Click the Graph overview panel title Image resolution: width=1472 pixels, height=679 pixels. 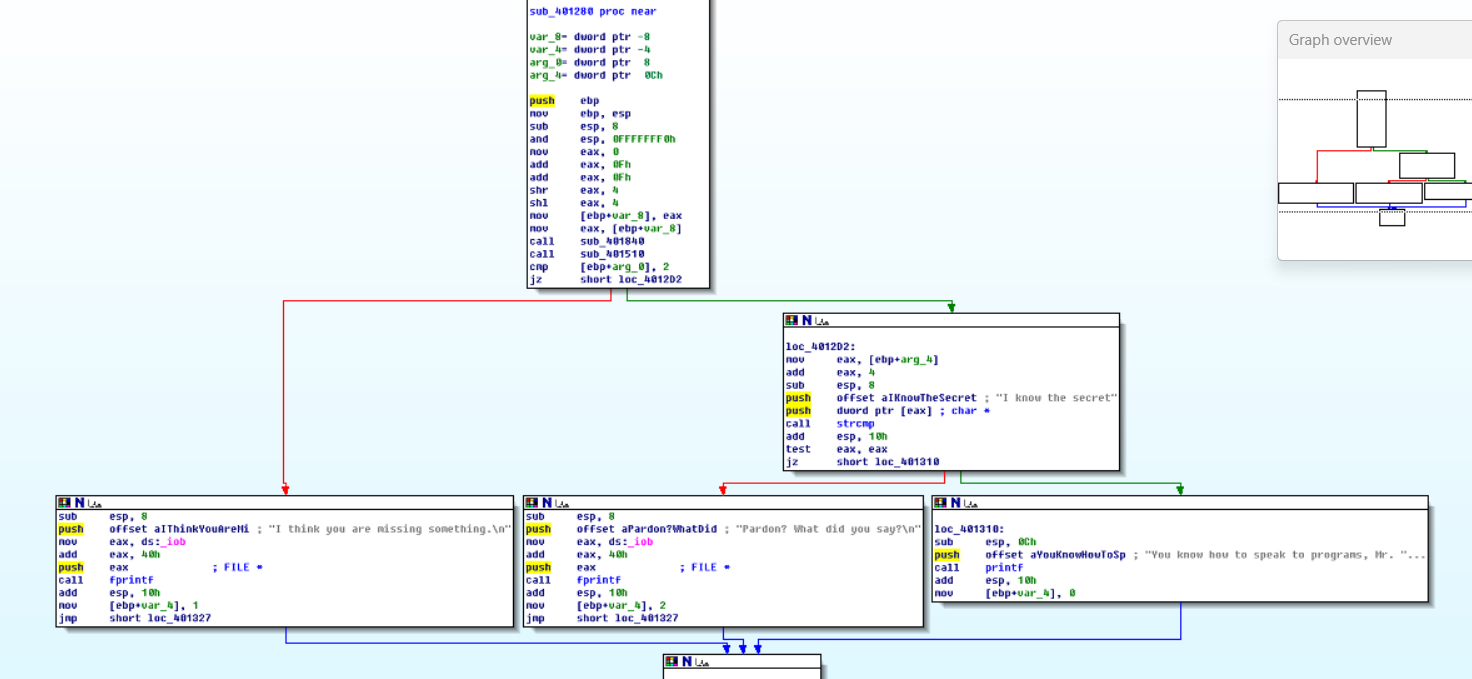[x=1340, y=40]
